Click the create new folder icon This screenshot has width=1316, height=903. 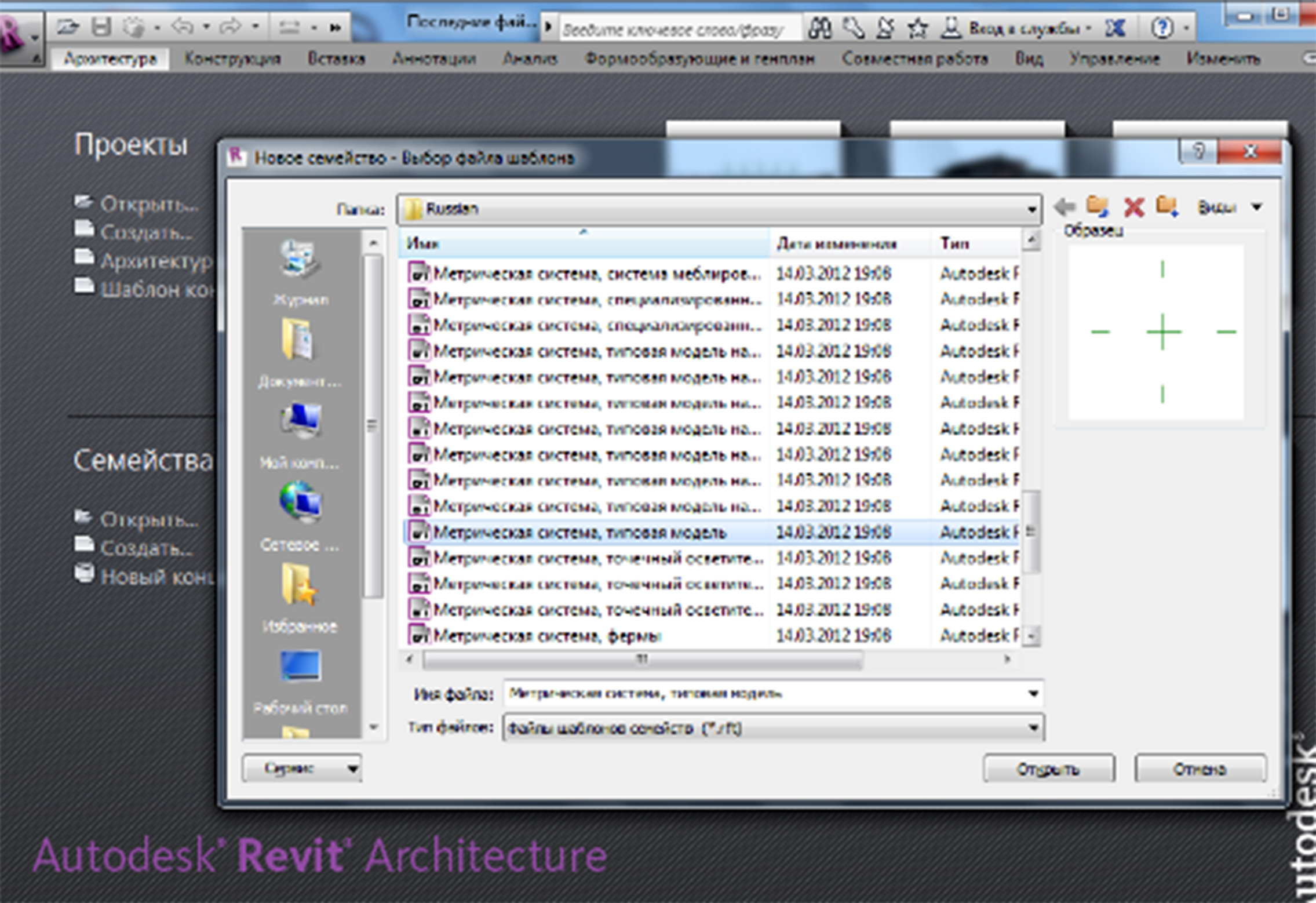tap(1166, 206)
